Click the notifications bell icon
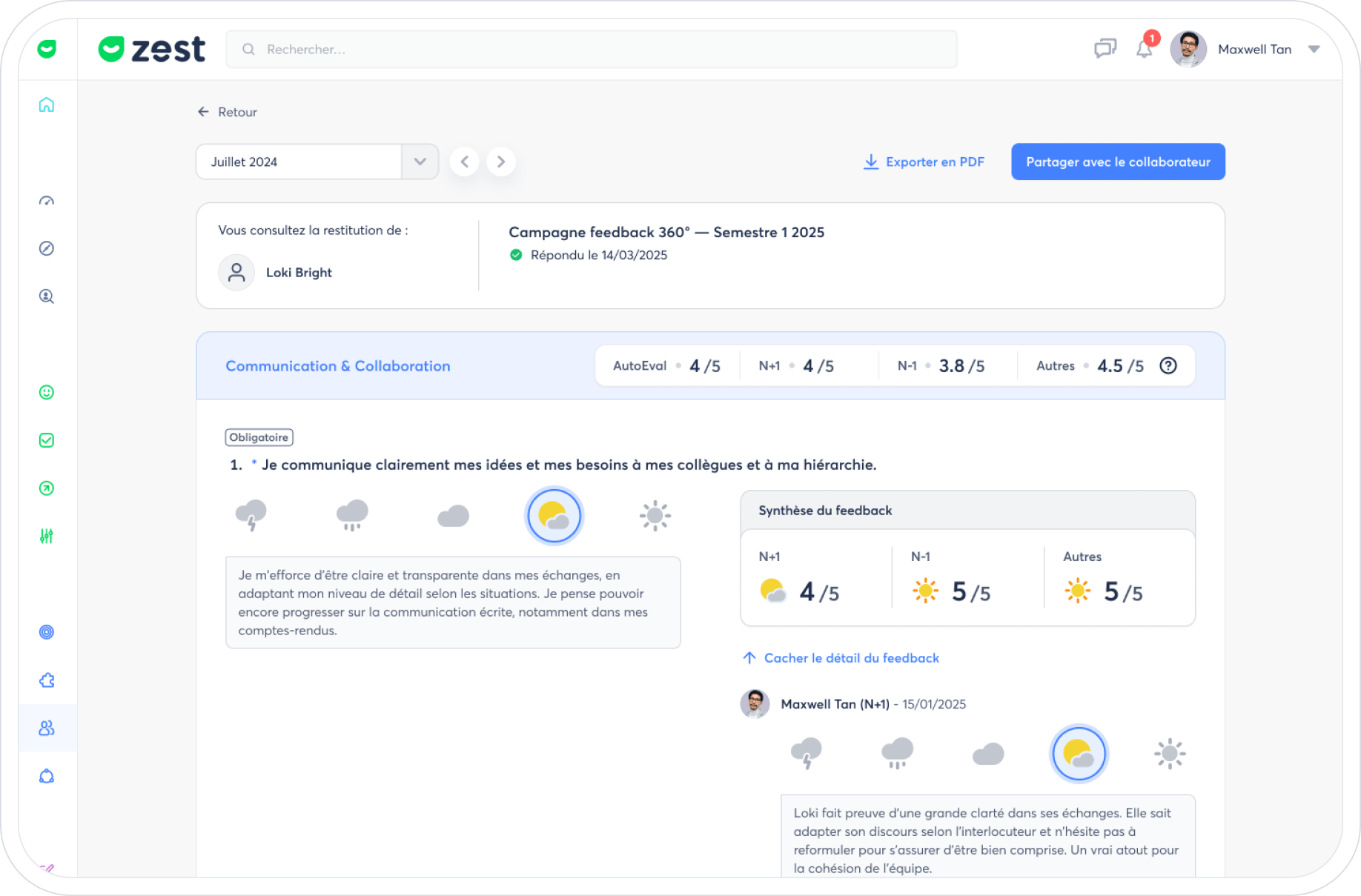This screenshot has height=896, width=1361. 1144,50
